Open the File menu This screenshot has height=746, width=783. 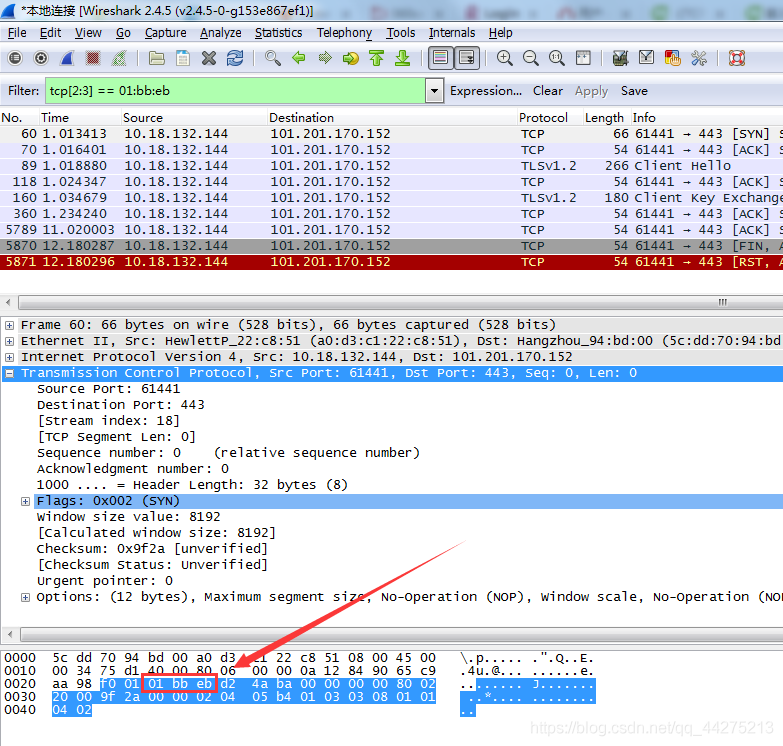click(x=17, y=33)
